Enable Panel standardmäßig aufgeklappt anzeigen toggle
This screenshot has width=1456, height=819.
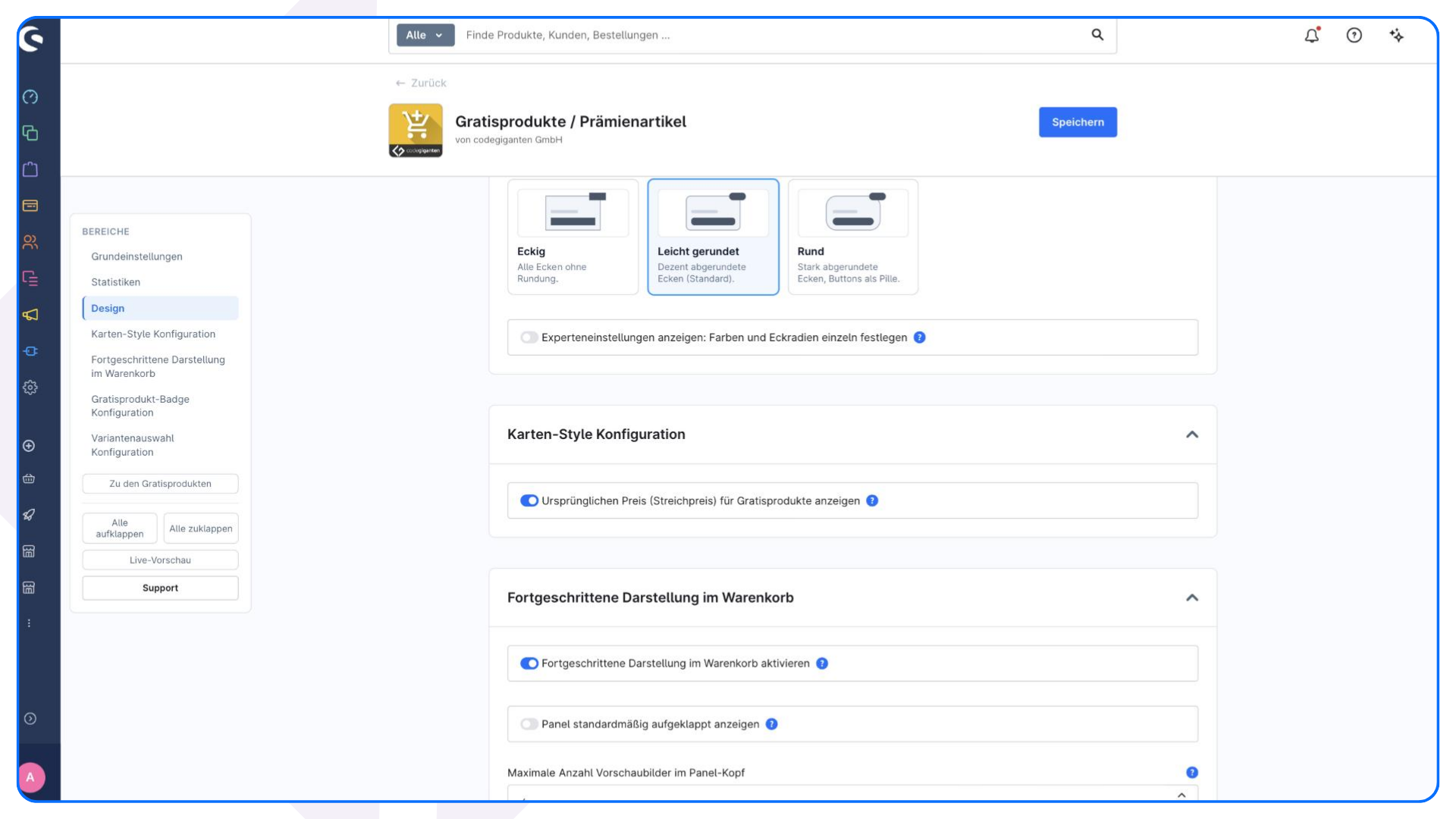click(529, 724)
